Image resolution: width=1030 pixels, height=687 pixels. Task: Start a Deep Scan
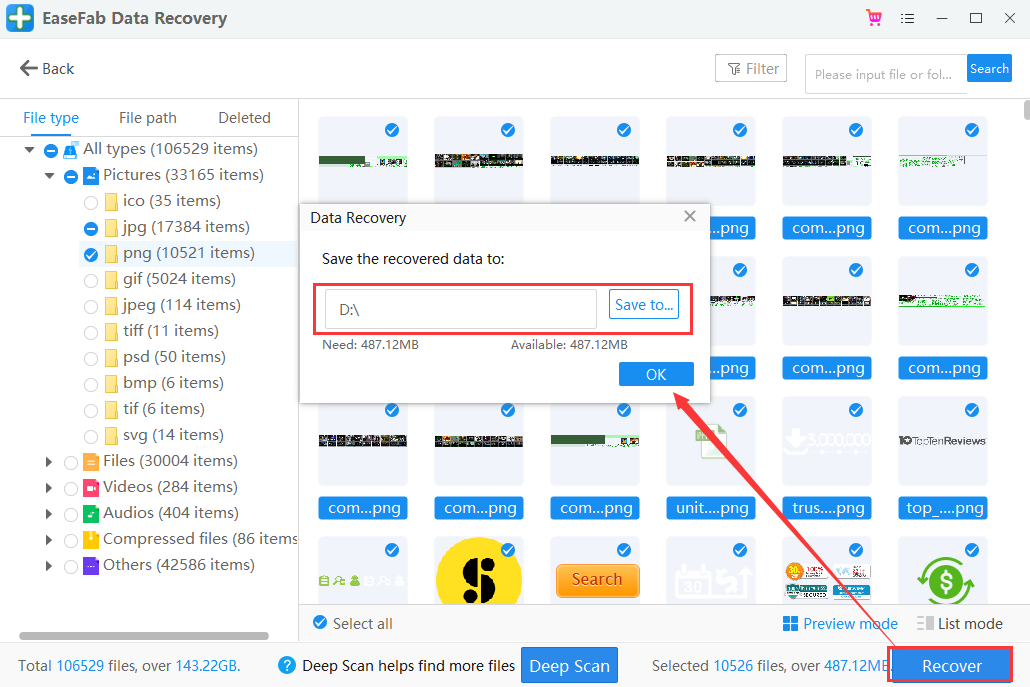pos(570,665)
